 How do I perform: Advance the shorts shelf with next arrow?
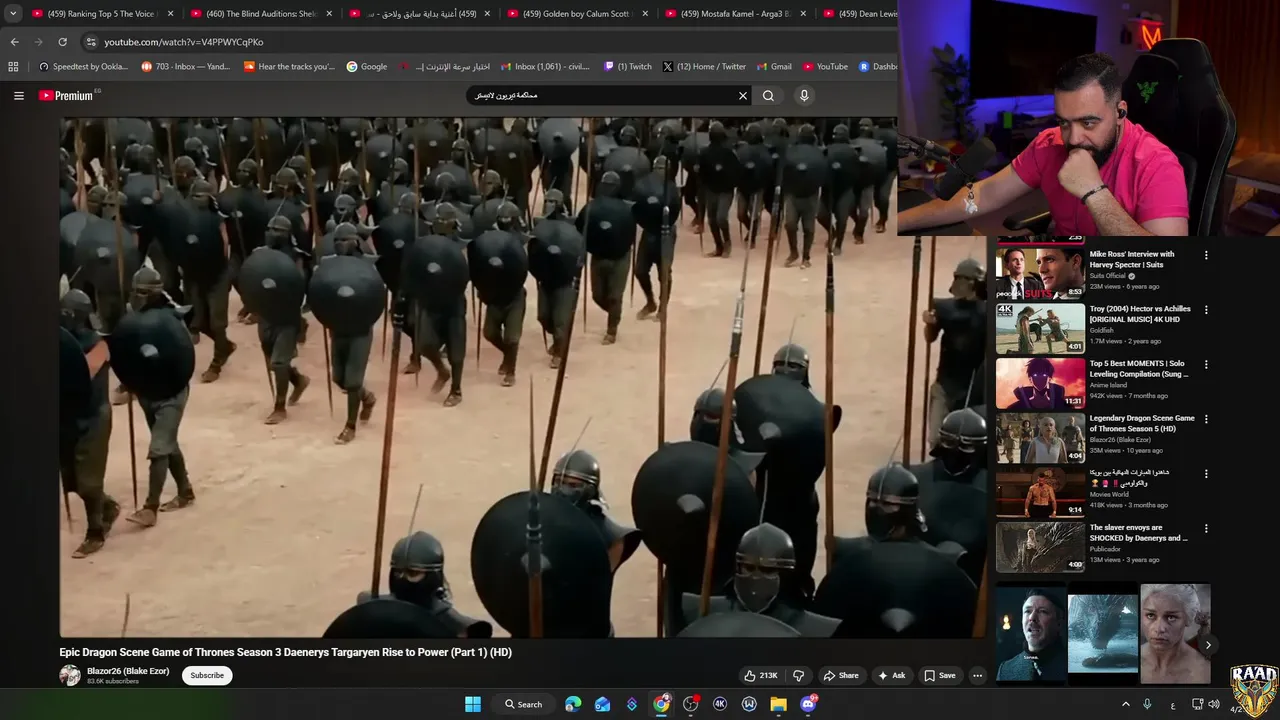coord(1208,646)
